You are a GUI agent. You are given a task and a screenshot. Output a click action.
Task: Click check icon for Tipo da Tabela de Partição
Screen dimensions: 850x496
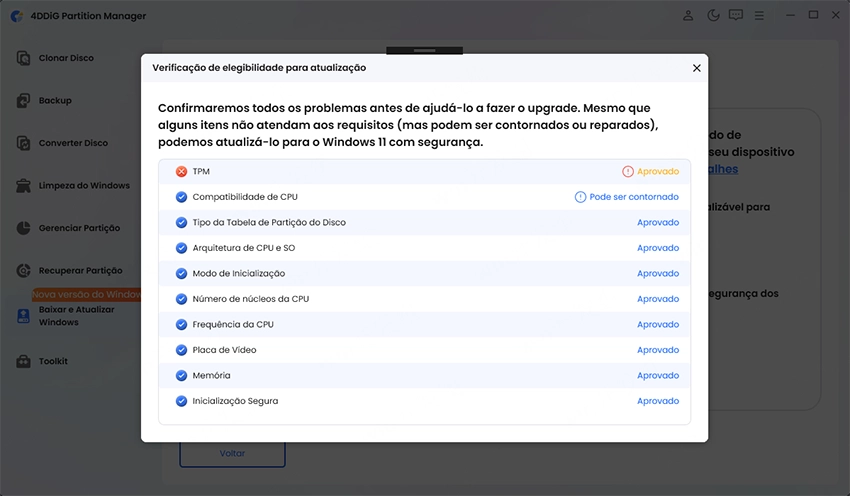tap(182, 222)
